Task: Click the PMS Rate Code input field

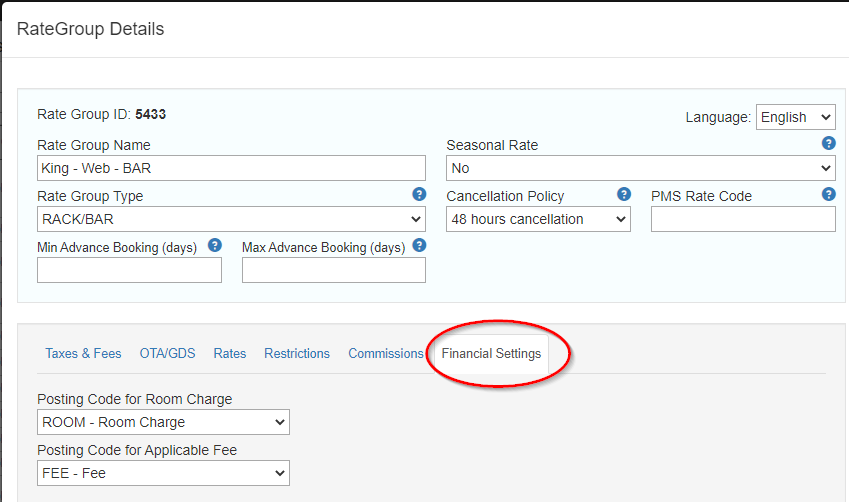Action: [743, 219]
